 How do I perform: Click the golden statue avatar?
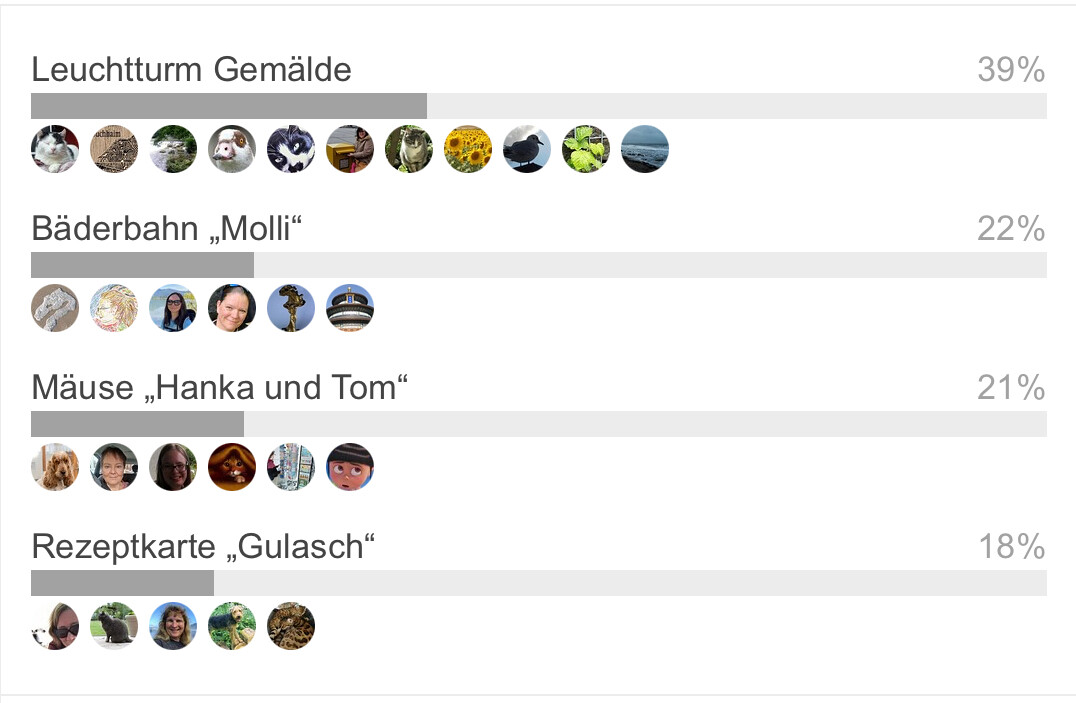pyautogui.click(x=291, y=308)
